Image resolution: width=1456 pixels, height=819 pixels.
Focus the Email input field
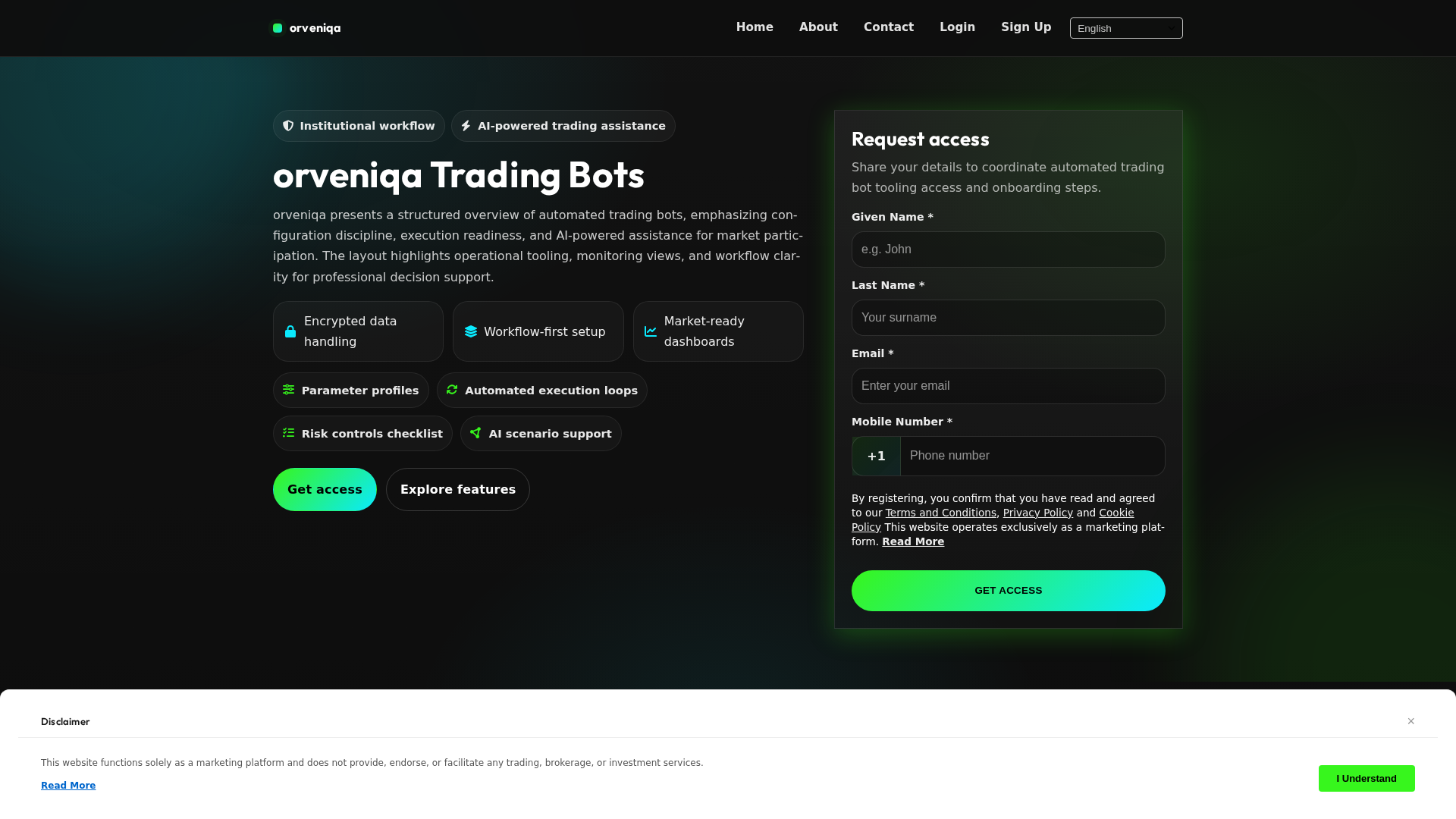click(x=1009, y=386)
